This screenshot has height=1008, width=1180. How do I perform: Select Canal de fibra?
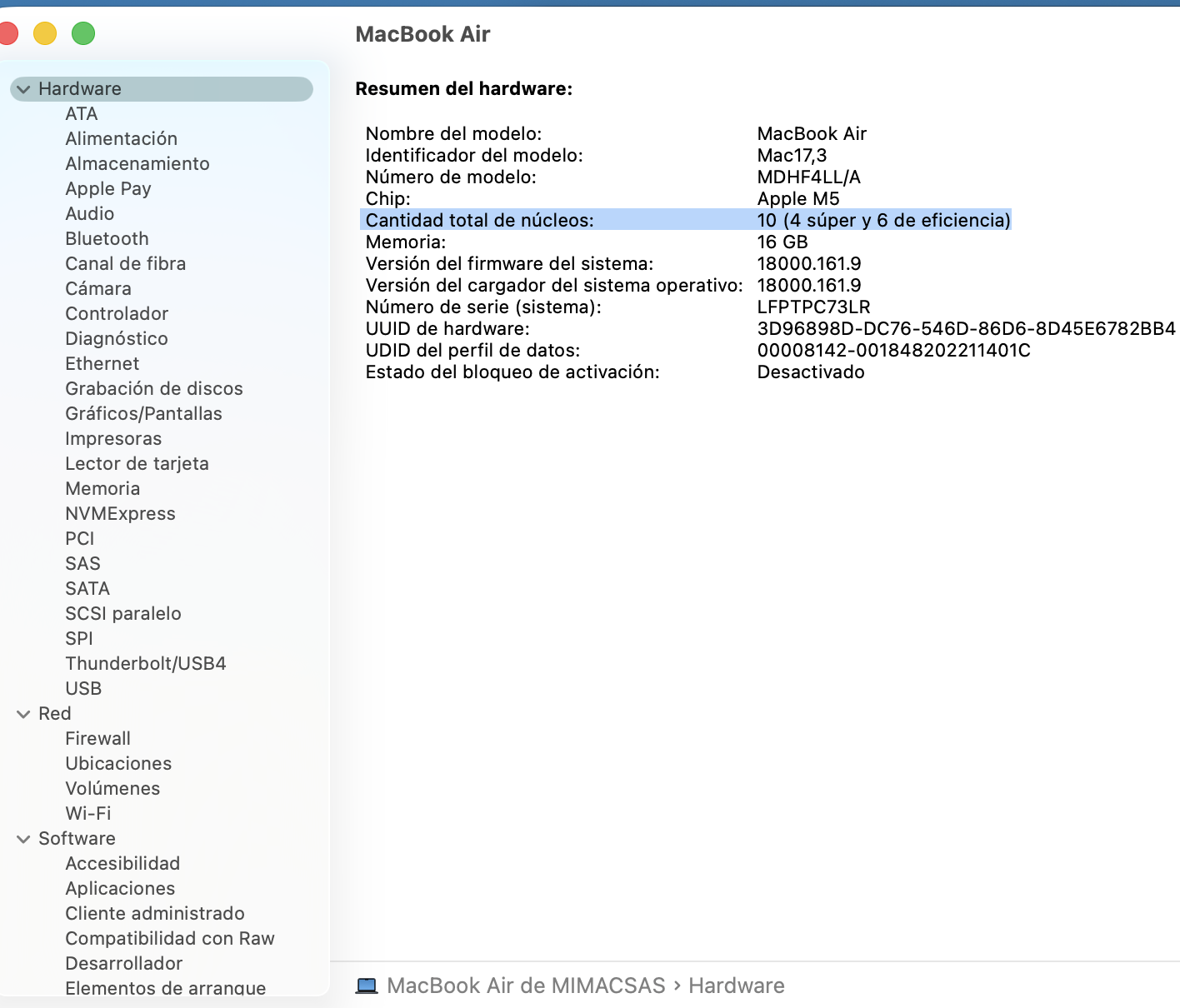(126, 264)
